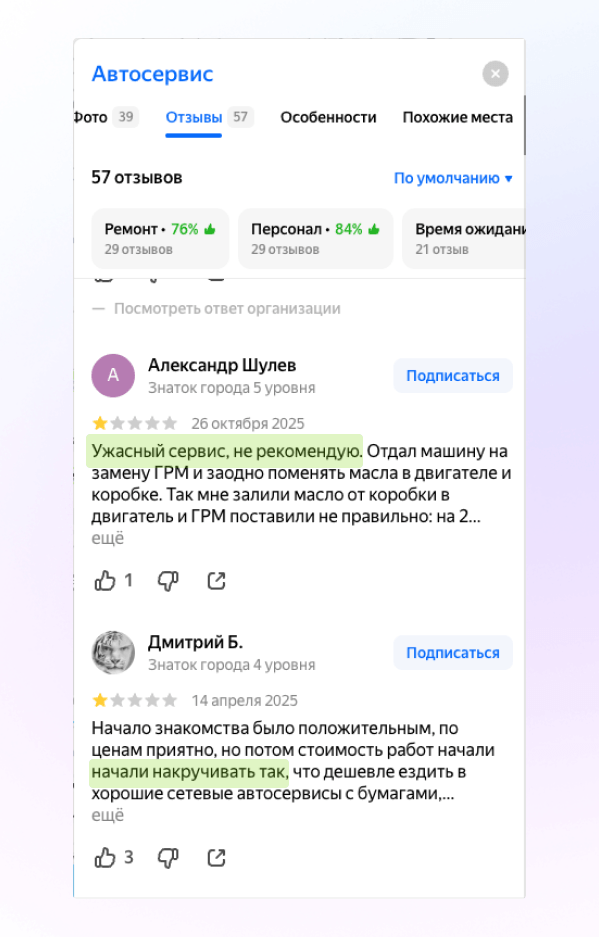599x937 pixels.
Task: Expand Посмотреть ответ организации
Action: [216, 308]
